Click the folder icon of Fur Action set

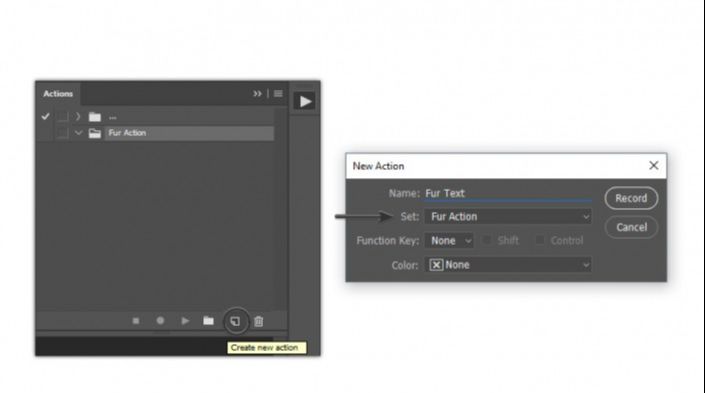click(x=94, y=133)
